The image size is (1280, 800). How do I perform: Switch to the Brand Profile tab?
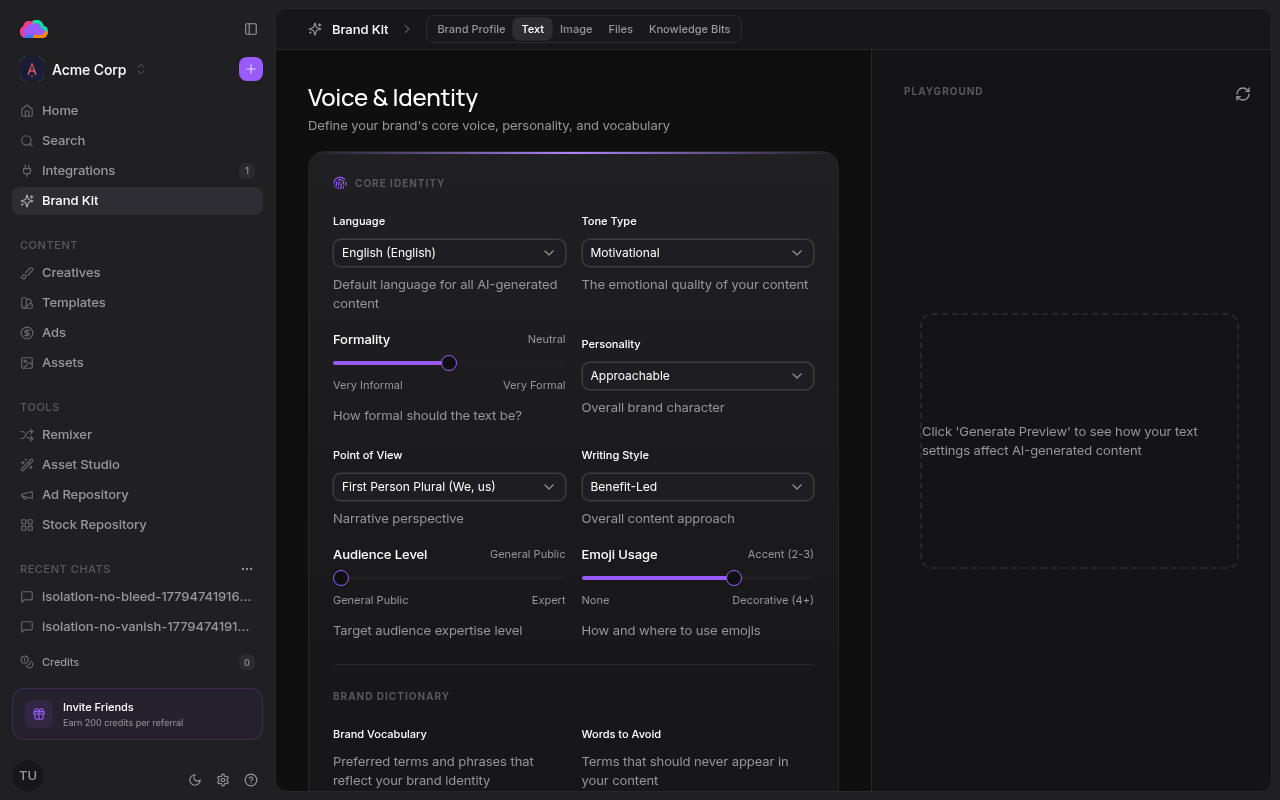click(x=471, y=29)
